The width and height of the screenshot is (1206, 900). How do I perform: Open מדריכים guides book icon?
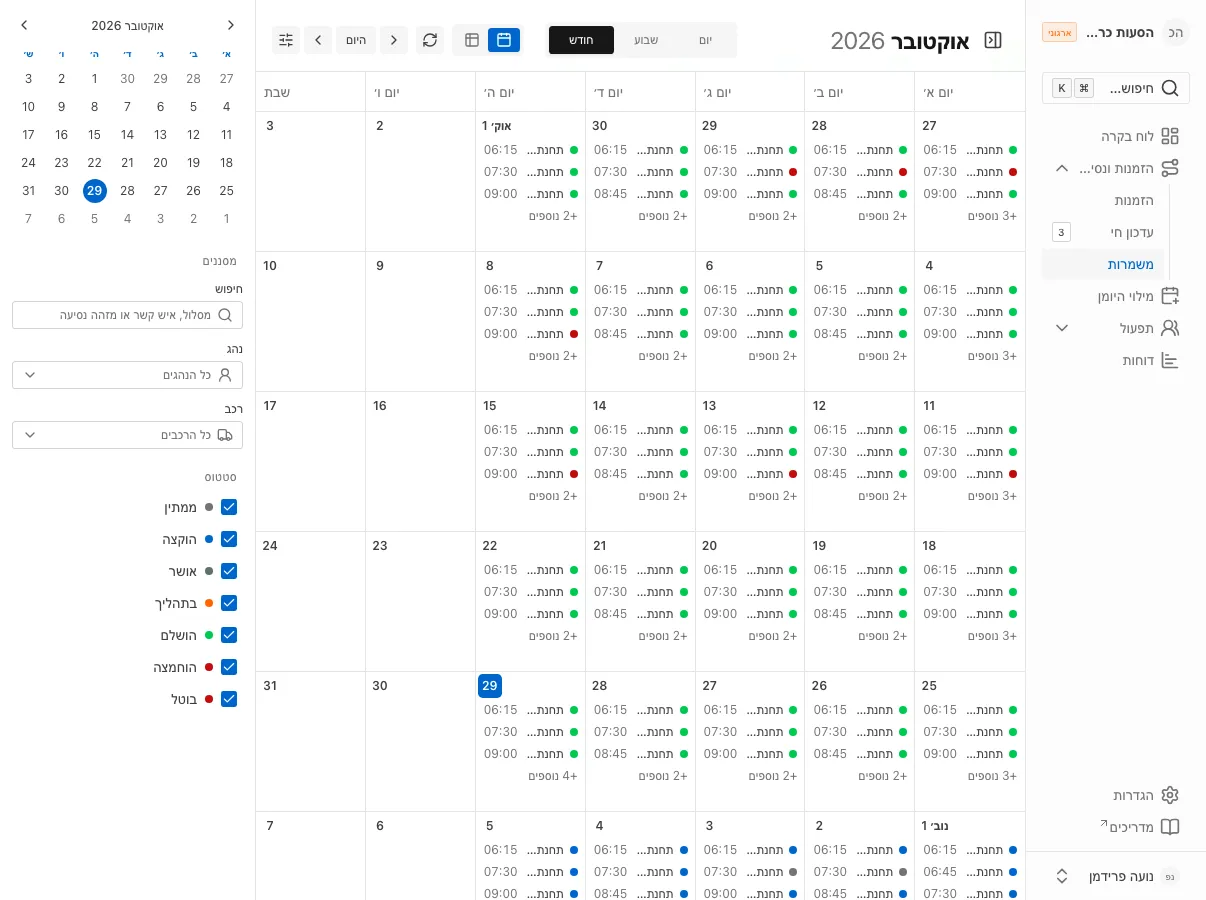coord(1169,827)
